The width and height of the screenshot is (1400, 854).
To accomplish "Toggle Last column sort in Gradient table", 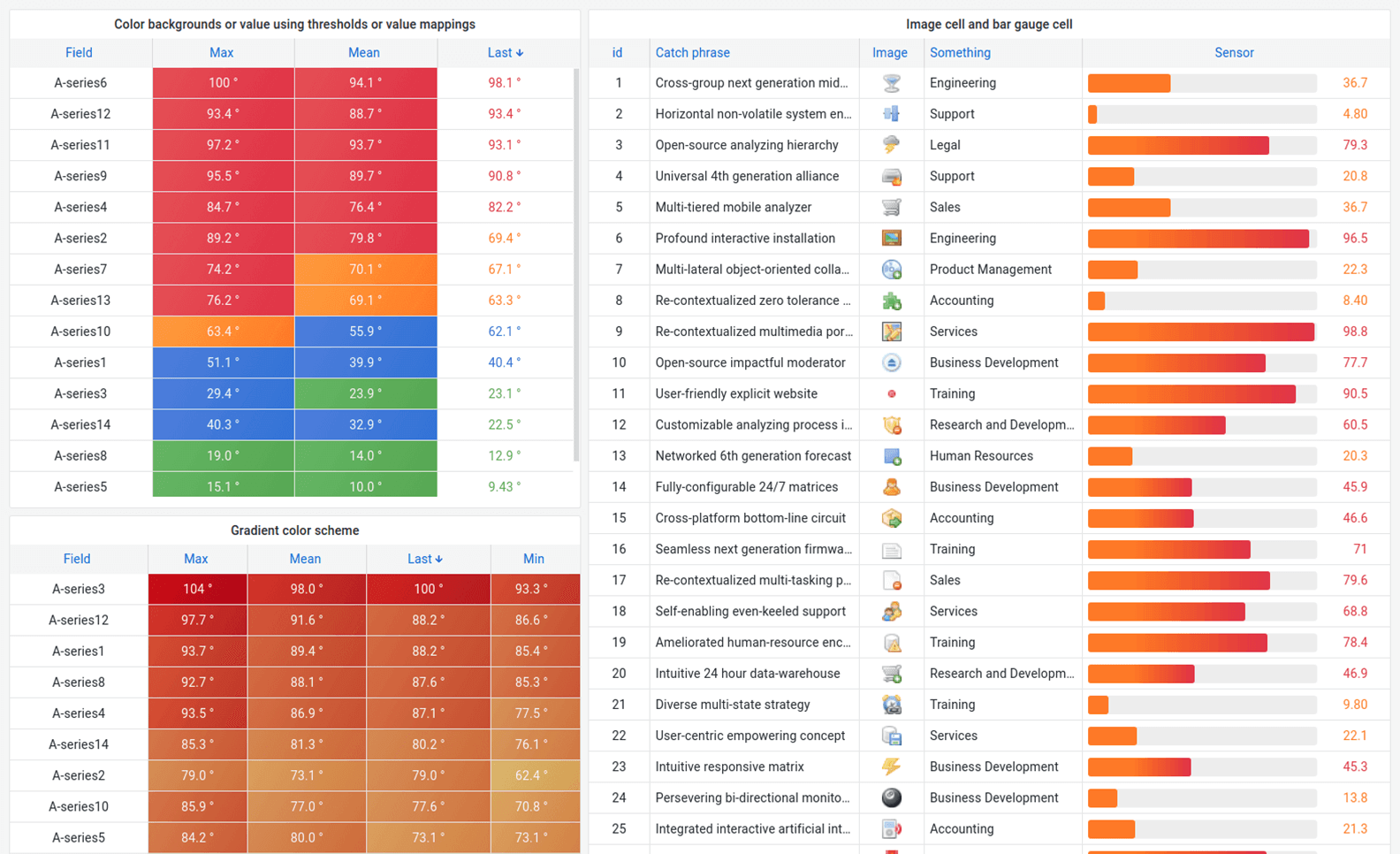I will [424, 559].
